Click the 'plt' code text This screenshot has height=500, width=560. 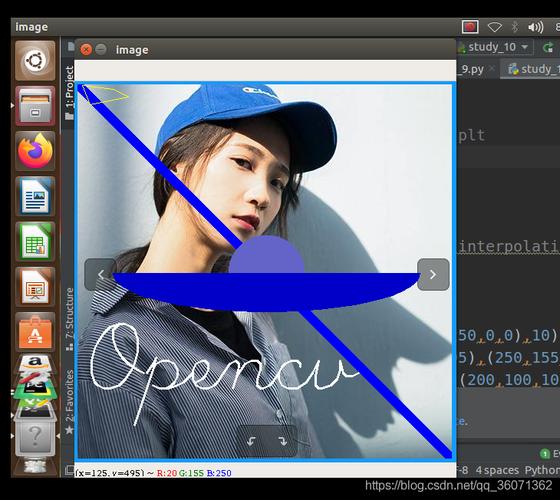471,136
